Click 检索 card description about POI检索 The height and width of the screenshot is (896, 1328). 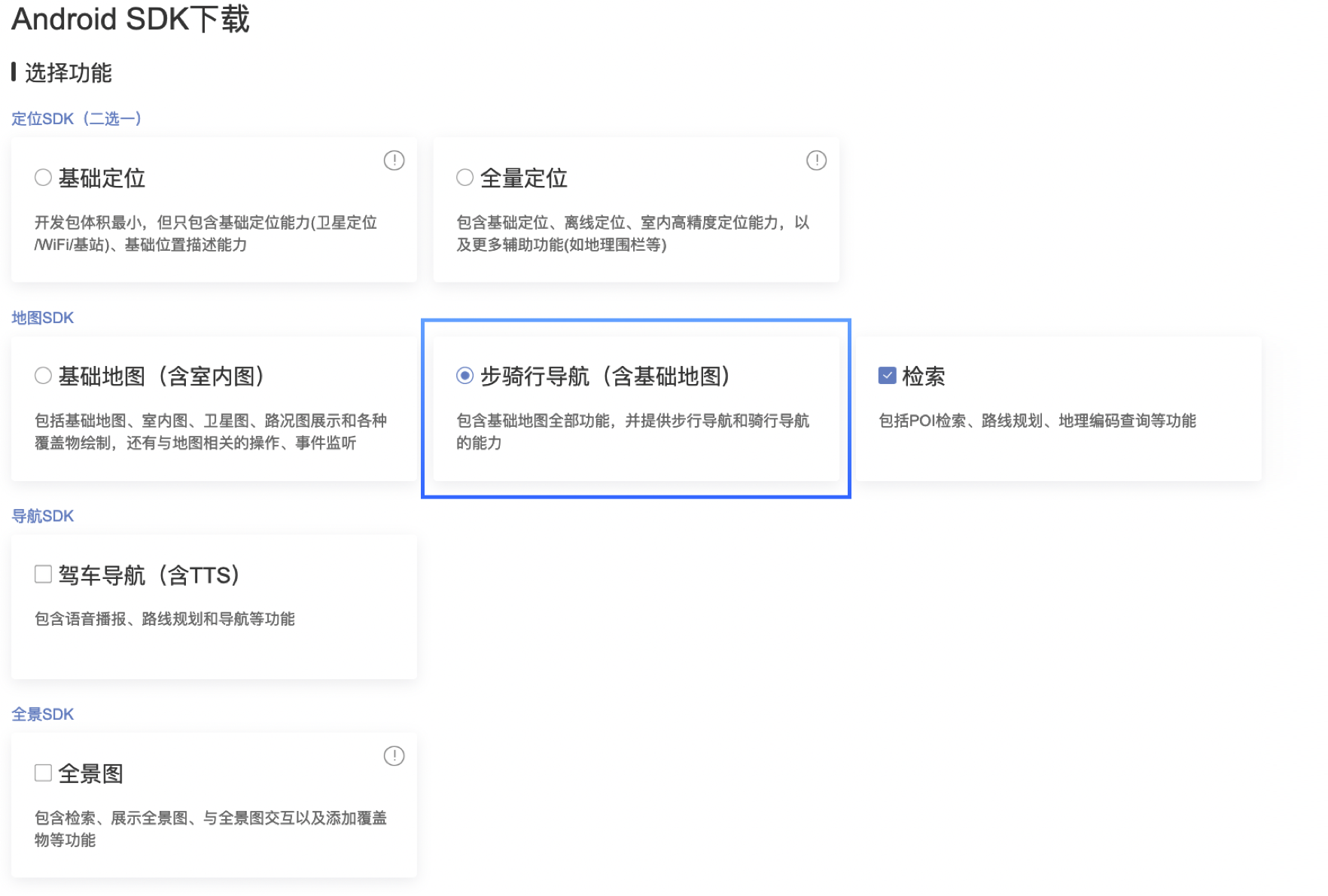(1037, 421)
